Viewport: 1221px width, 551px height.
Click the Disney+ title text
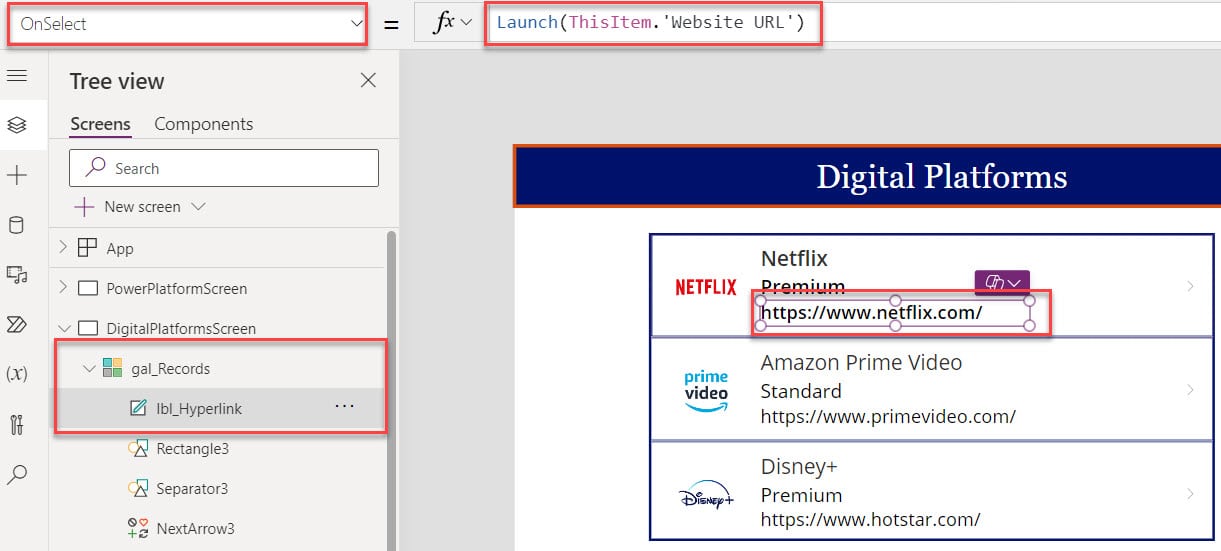click(x=801, y=467)
